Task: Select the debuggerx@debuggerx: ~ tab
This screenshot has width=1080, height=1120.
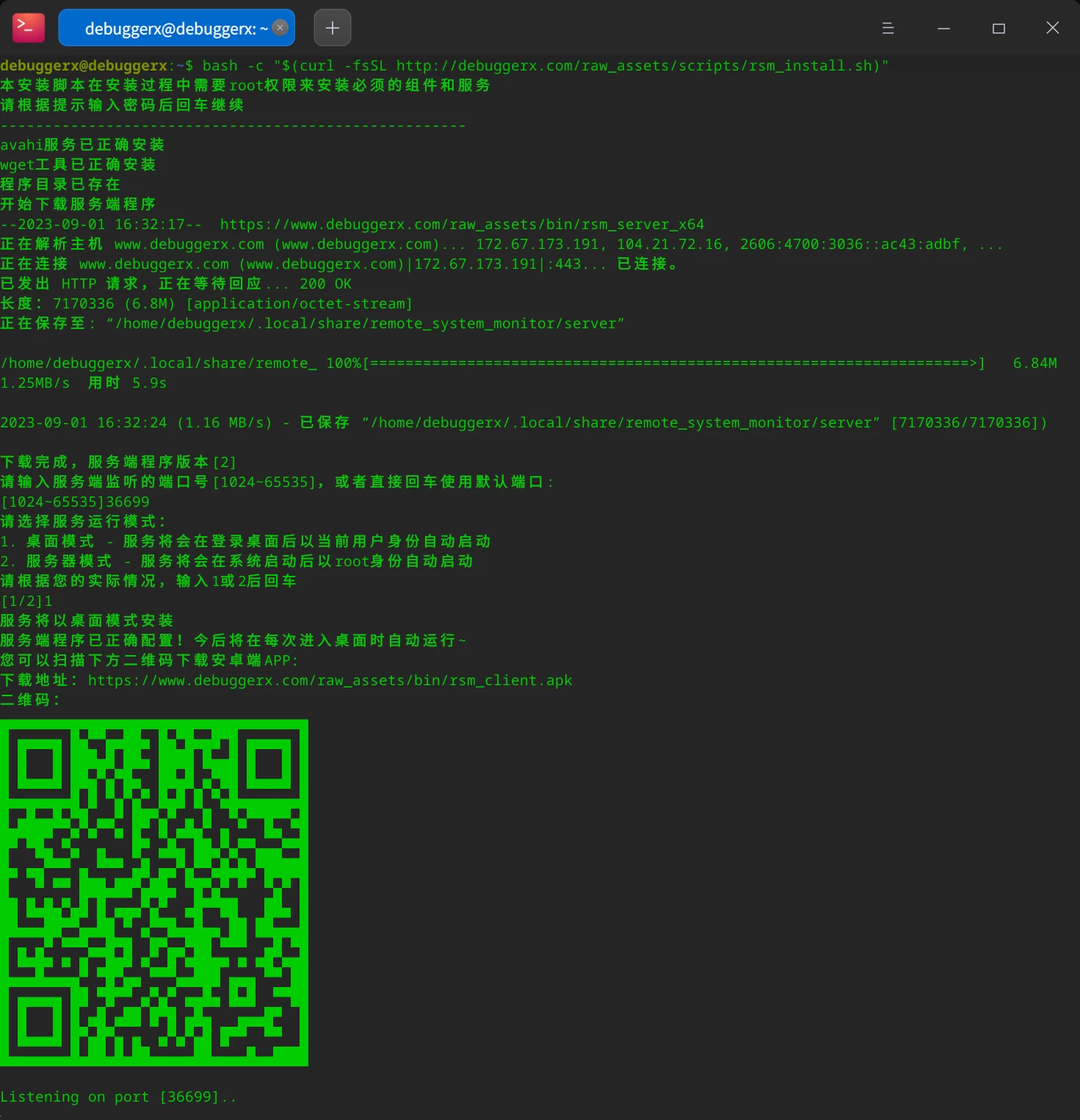Action: click(x=176, y=28)
